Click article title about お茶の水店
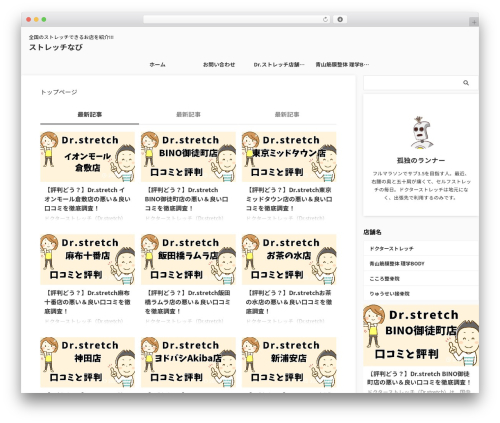The height and width of the screenshot is (423, 500). 289,302
